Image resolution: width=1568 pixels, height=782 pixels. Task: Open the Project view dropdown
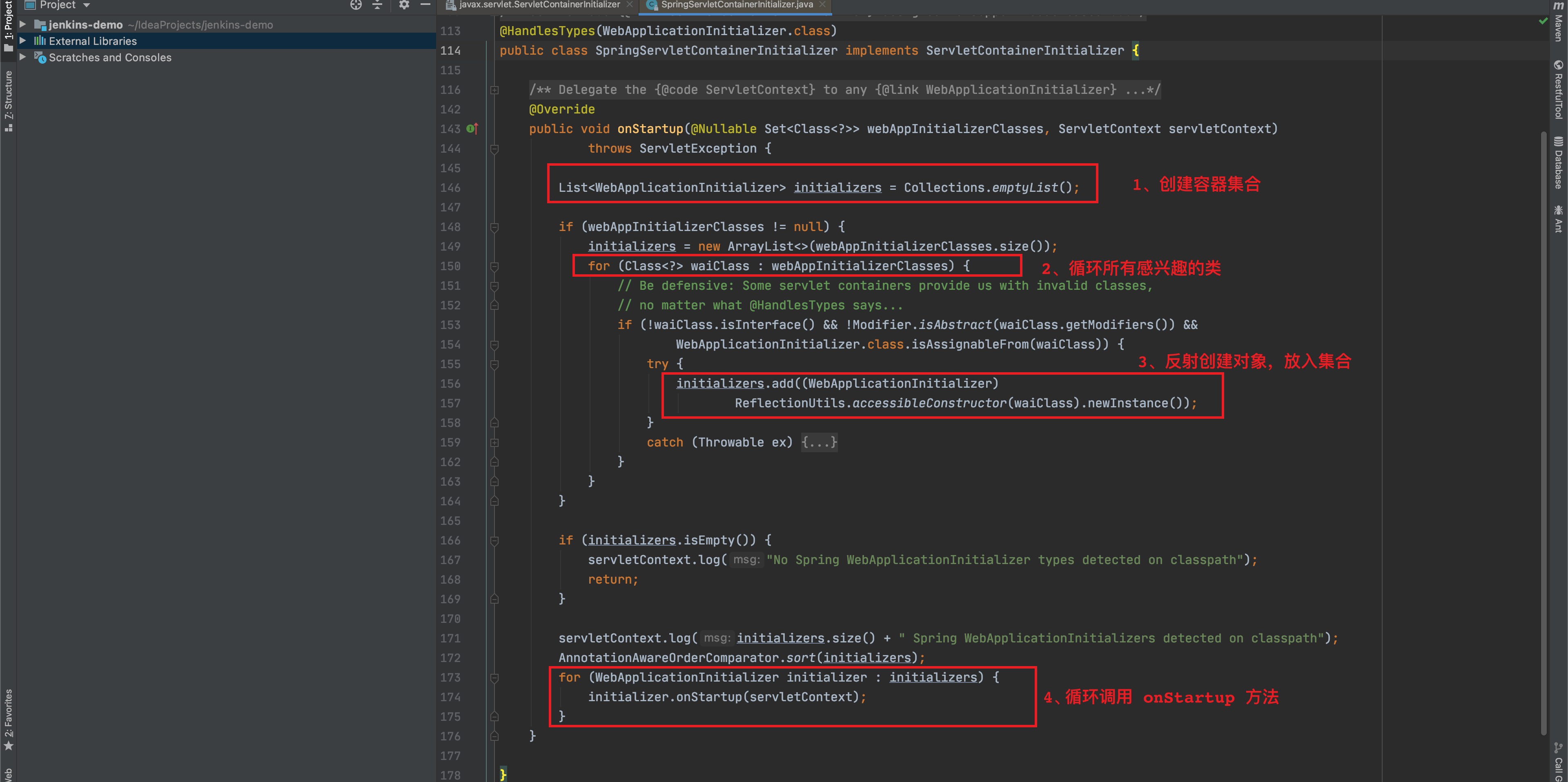pos(57,5)
